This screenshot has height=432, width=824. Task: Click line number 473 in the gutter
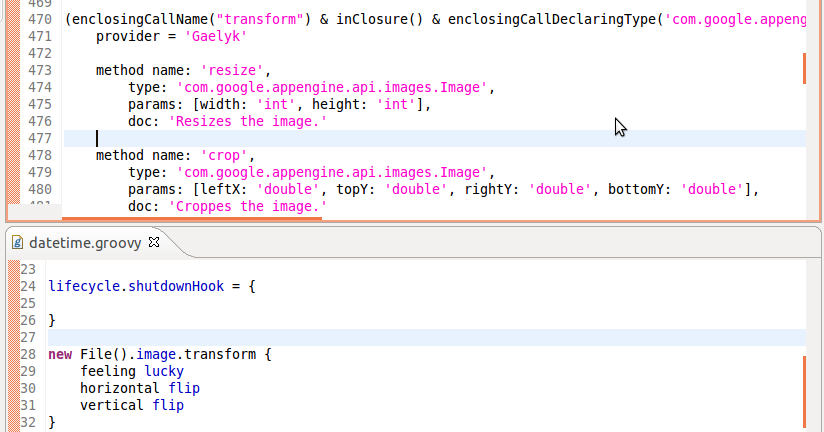pyautogui.click(x=39, y=70)
